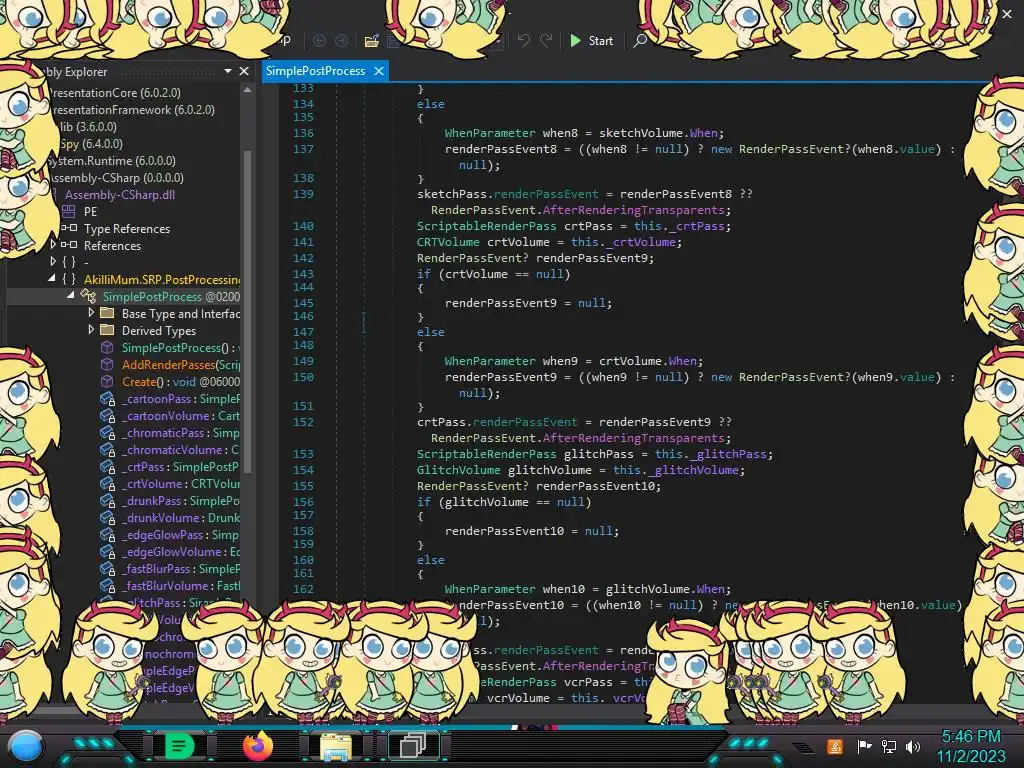Click RenderPassEvent type on line 142
The image size is (1024, 768).
[x=473, y=258]
